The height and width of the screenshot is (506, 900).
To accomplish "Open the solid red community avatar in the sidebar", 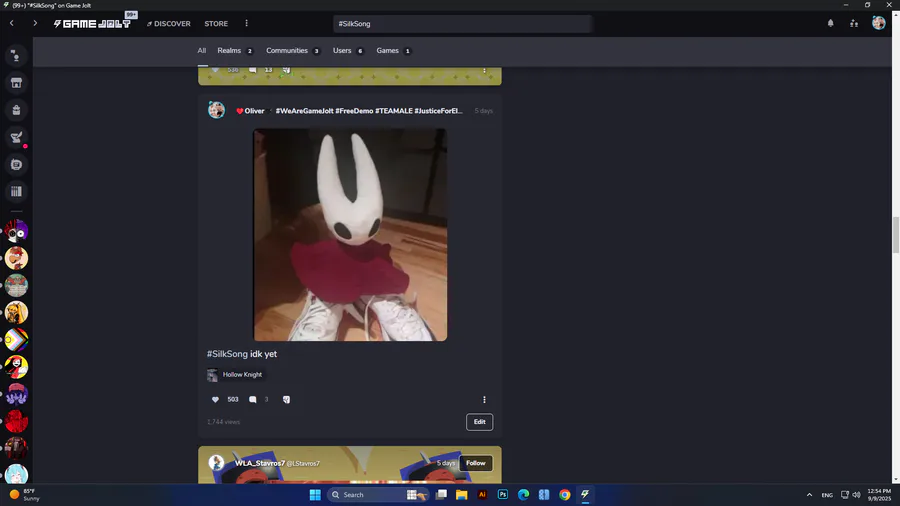I will tap(16, 421).
